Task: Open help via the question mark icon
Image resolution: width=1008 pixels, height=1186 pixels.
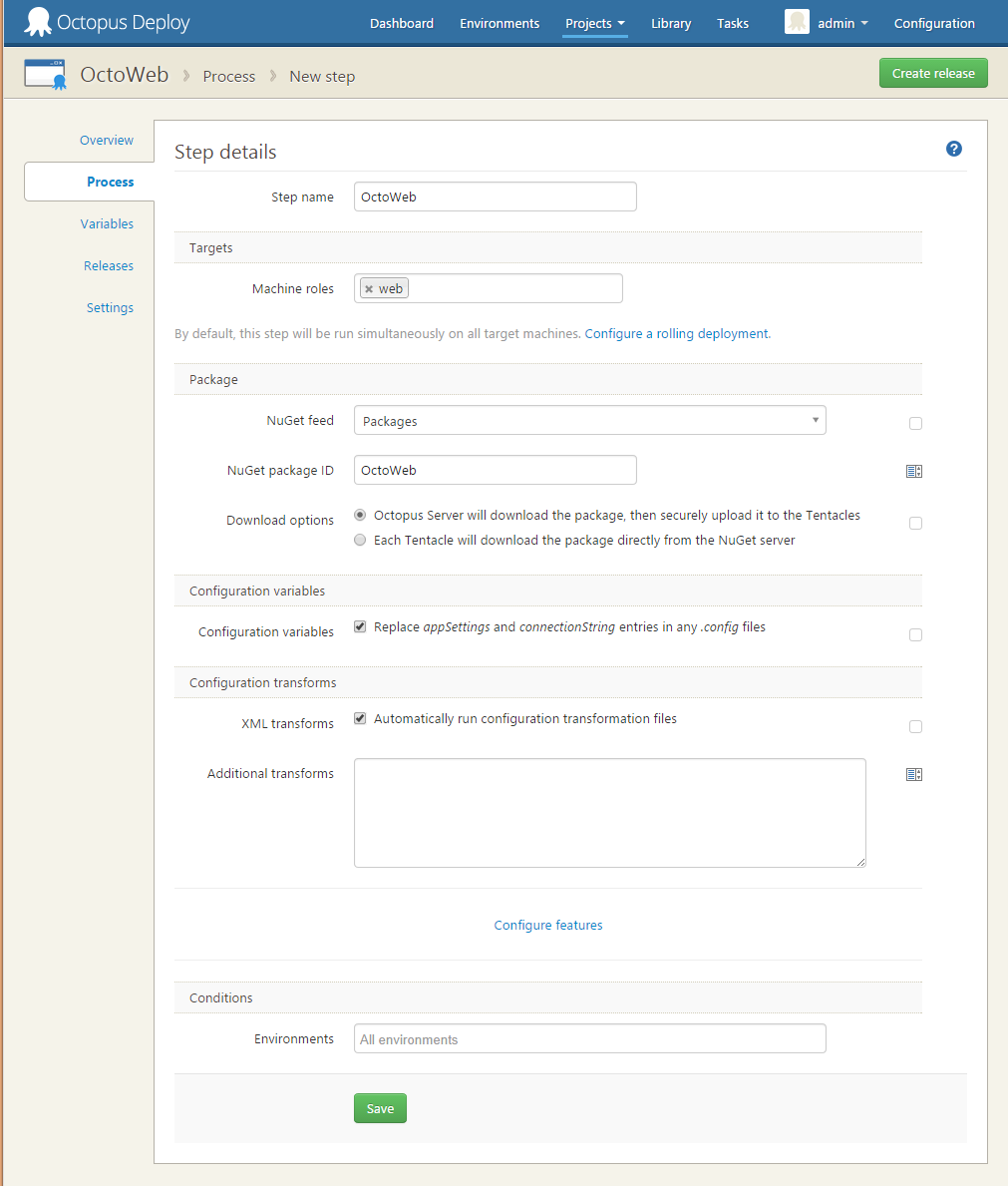Action: (953, 148)
